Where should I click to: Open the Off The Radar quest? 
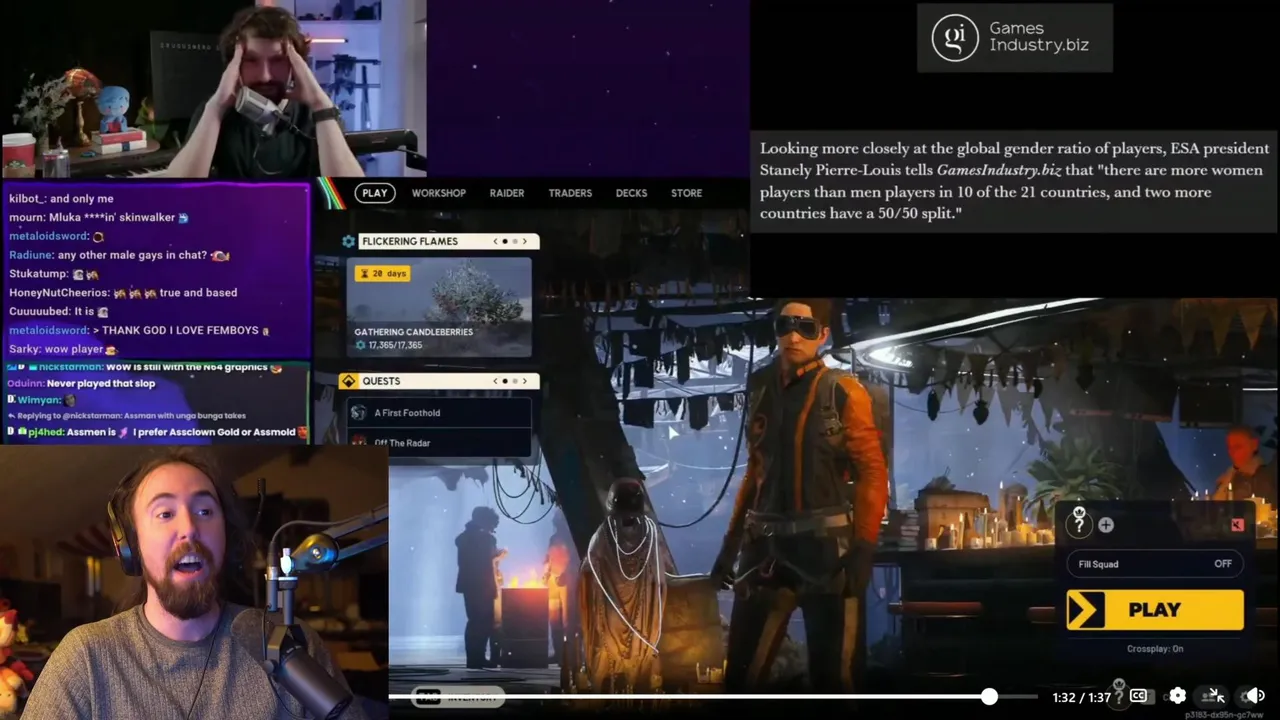click(439, 441)
